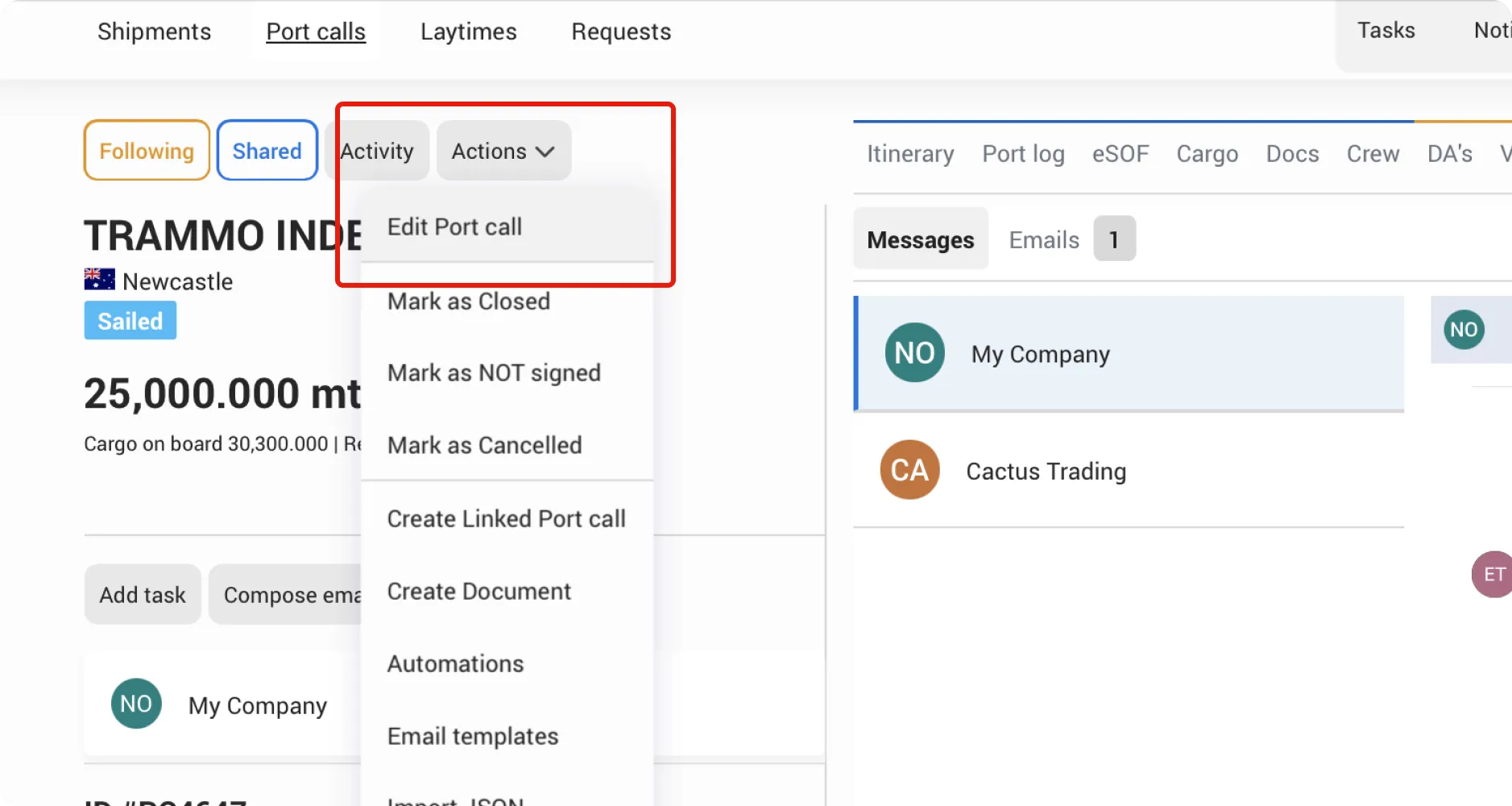
Task: Toggle the Following button
Action: click(147, 151)
